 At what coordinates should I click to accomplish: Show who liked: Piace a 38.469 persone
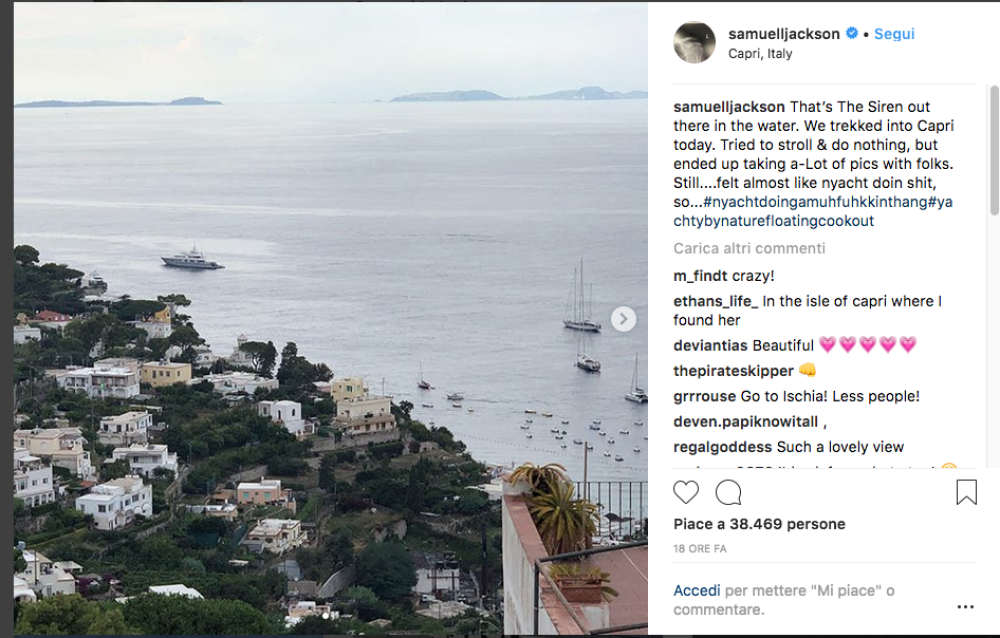[760, 524]
